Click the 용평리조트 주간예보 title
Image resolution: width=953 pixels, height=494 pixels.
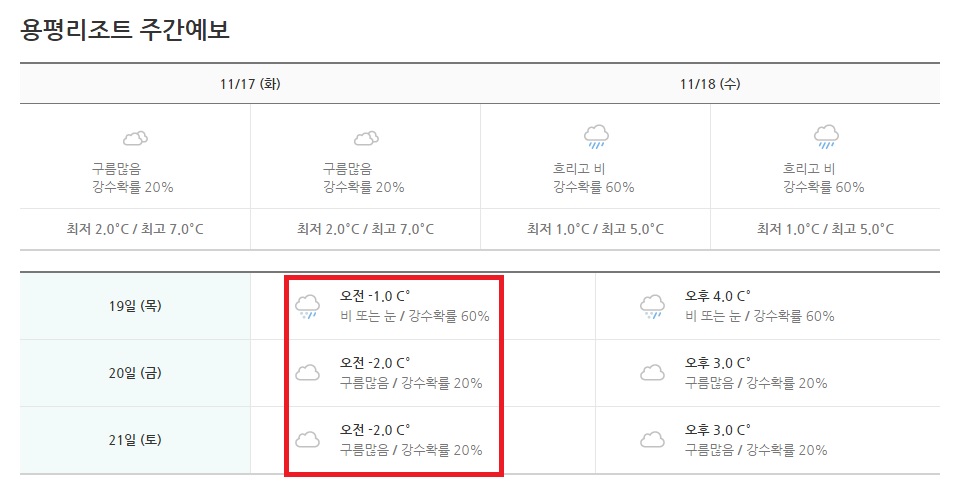(x=125, y=29)
